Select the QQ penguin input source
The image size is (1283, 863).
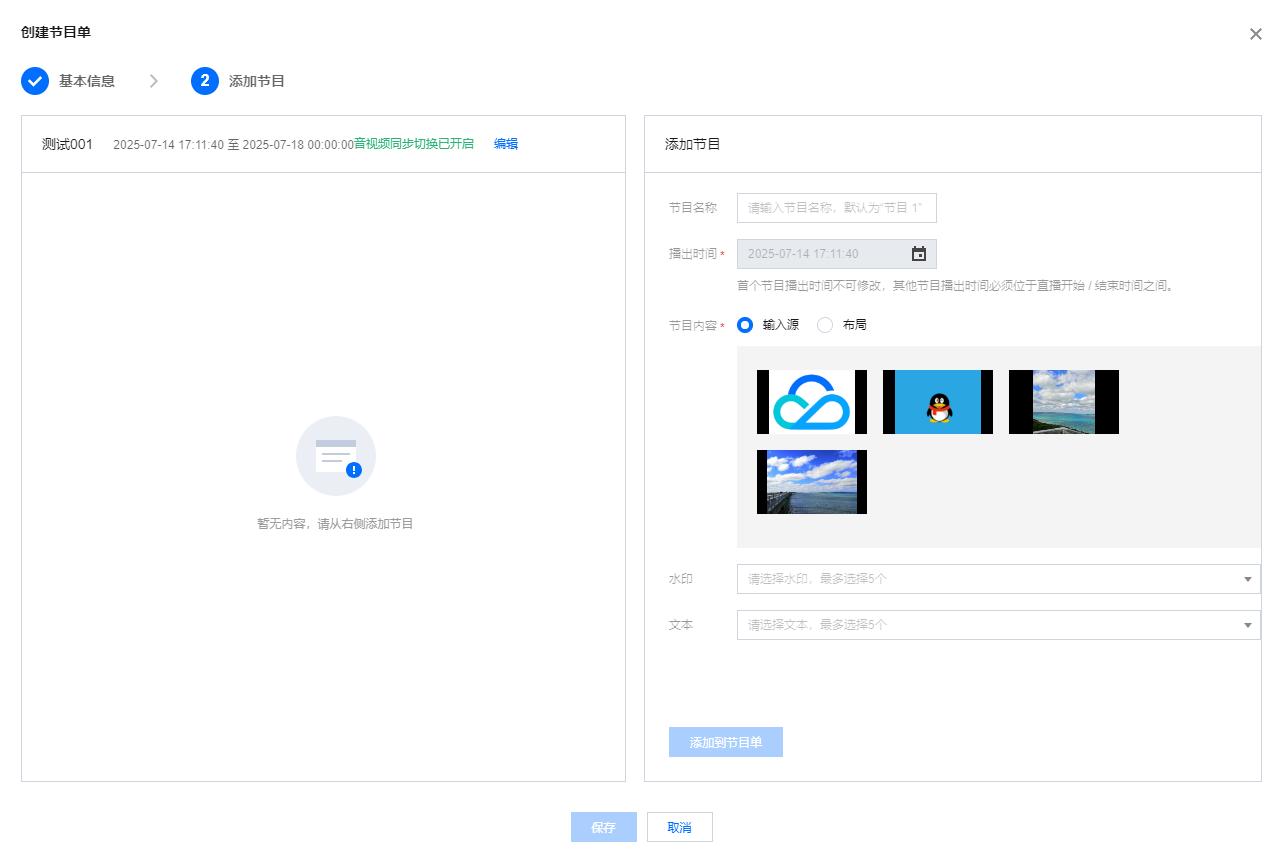click(x=938, y=402)
